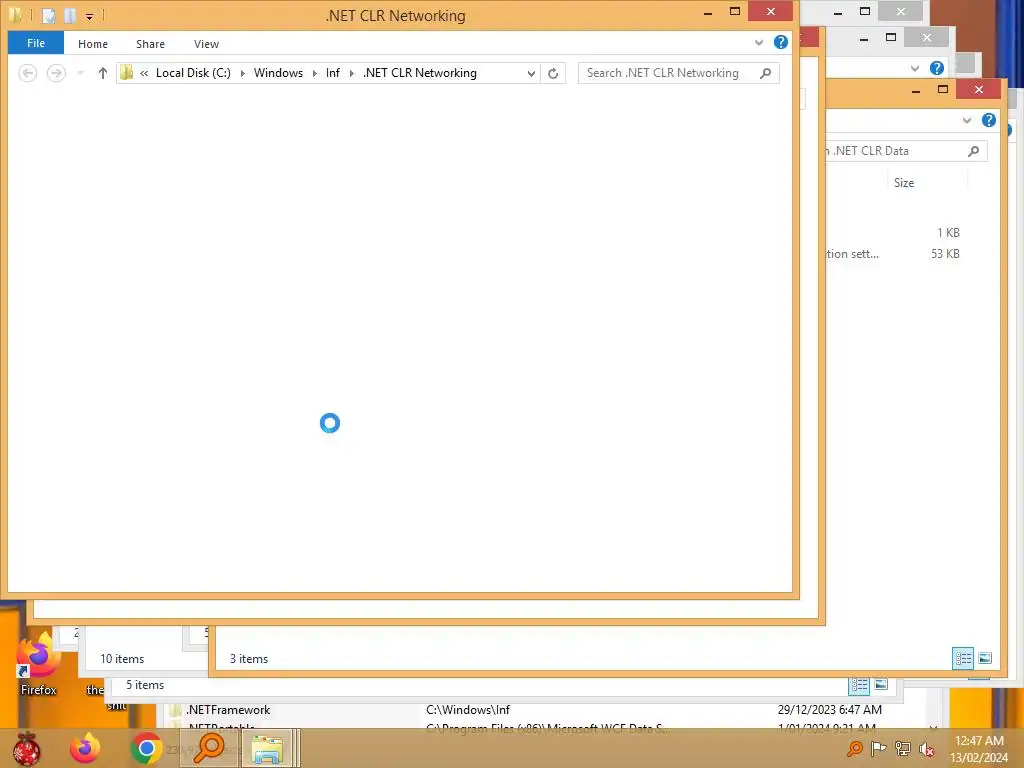
Task: Show hidden breadcrumb path with double chevron
Action: point(144,73)
